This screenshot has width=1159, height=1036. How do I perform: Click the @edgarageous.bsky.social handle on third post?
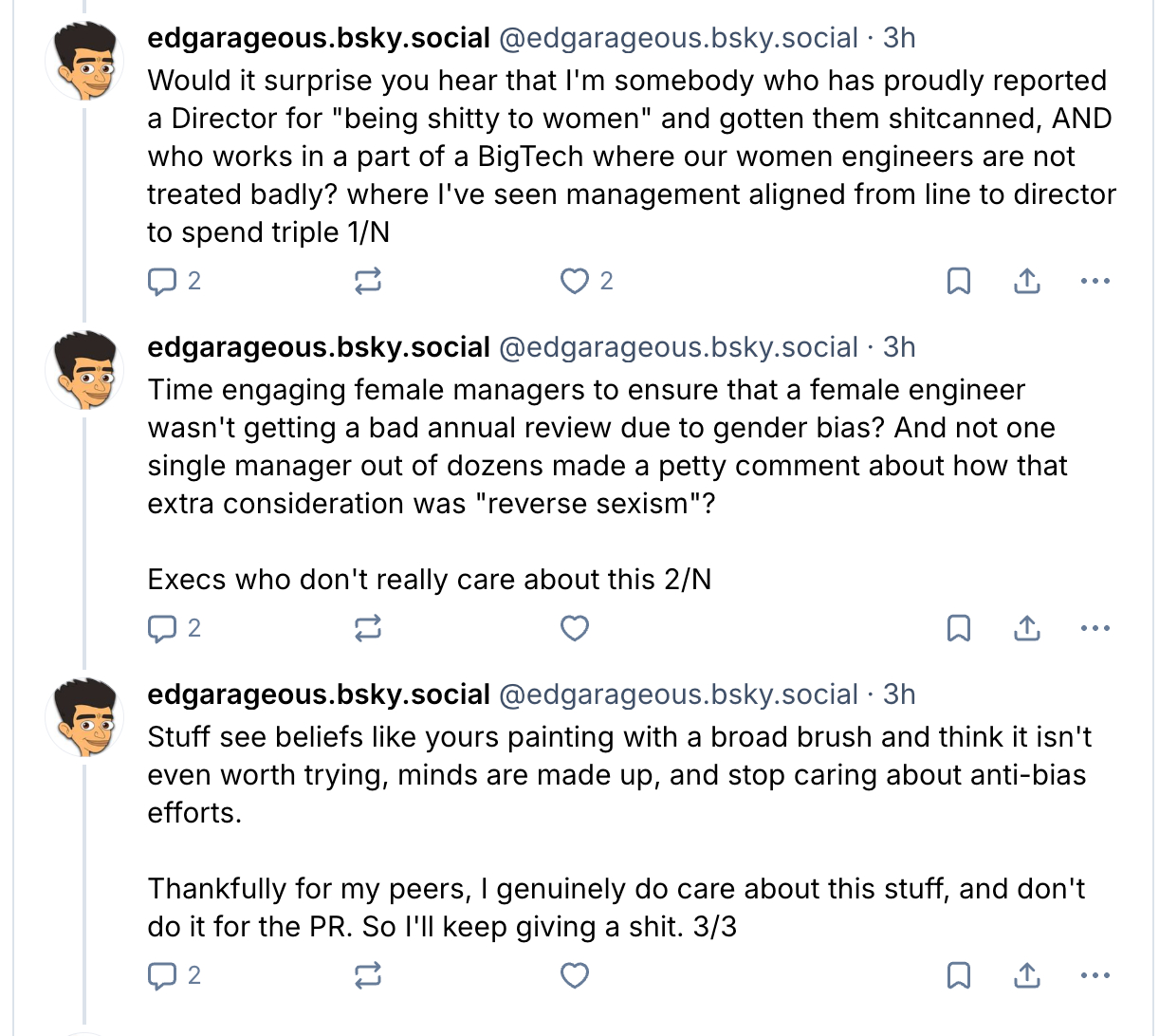(678, 694)
